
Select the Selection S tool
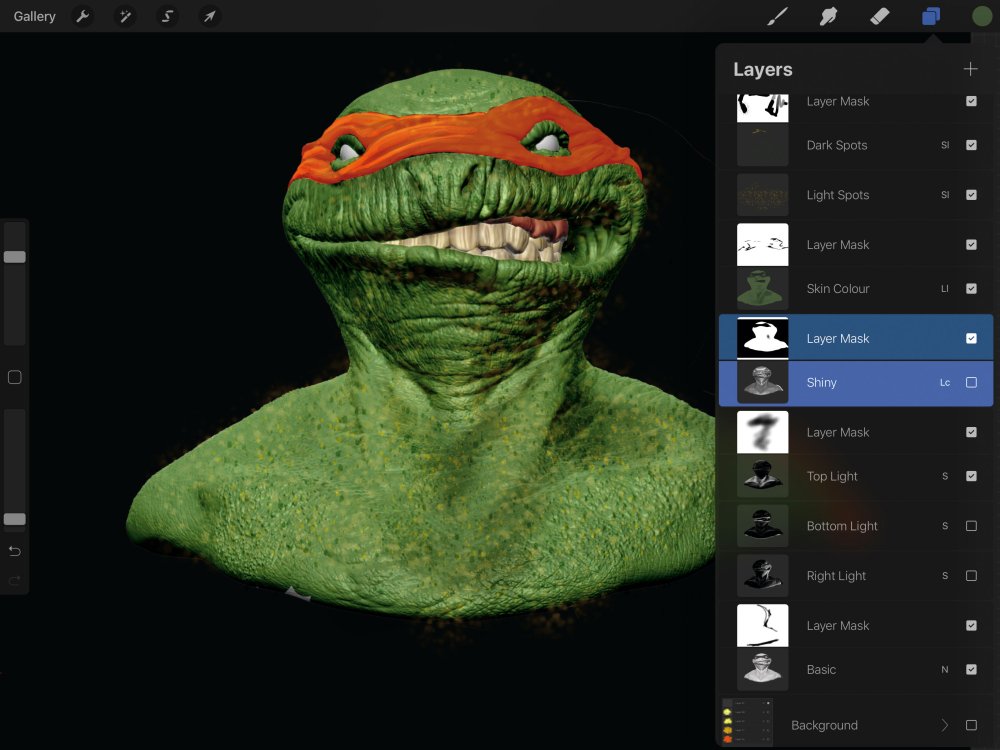tap(167, 16)
